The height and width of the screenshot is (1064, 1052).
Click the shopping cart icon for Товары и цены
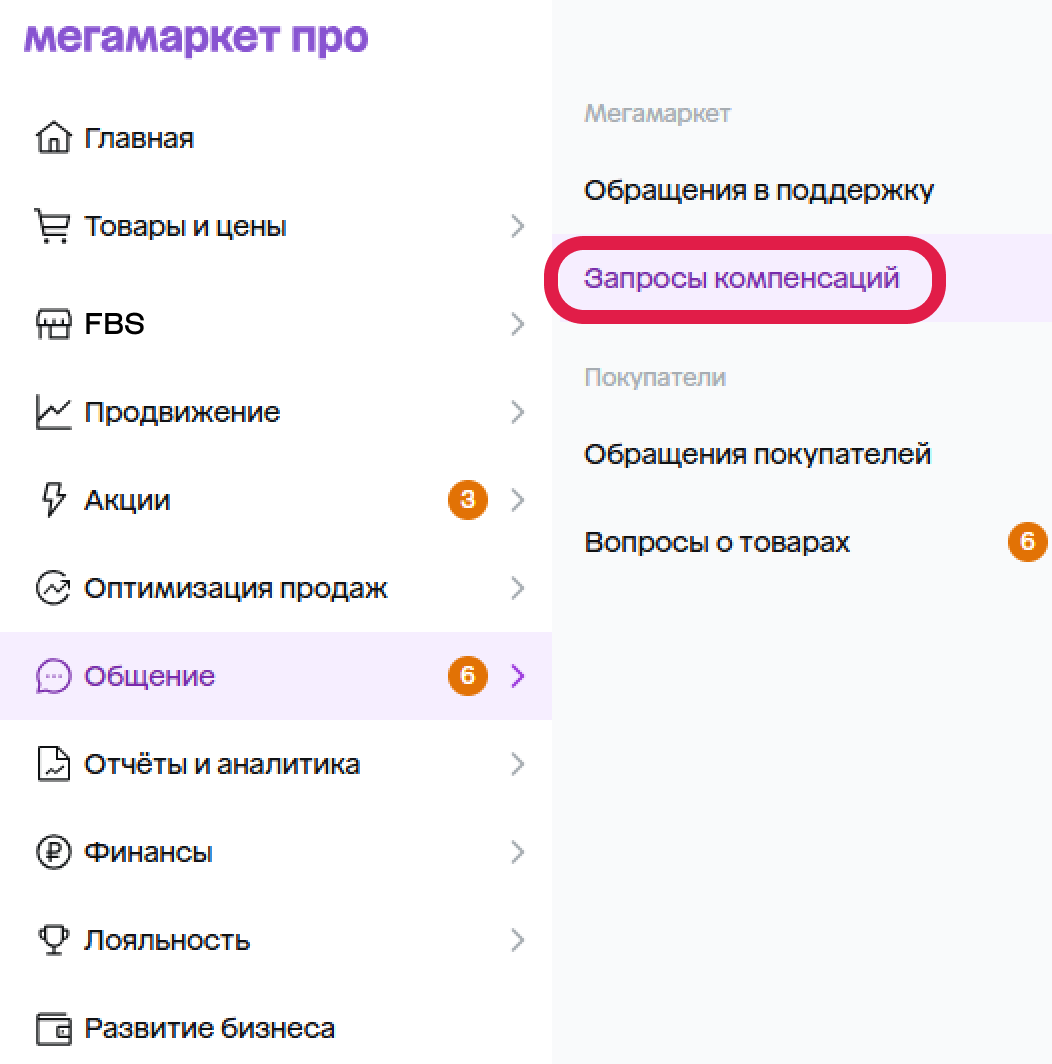pyautogui.click(x=52, y=226)
